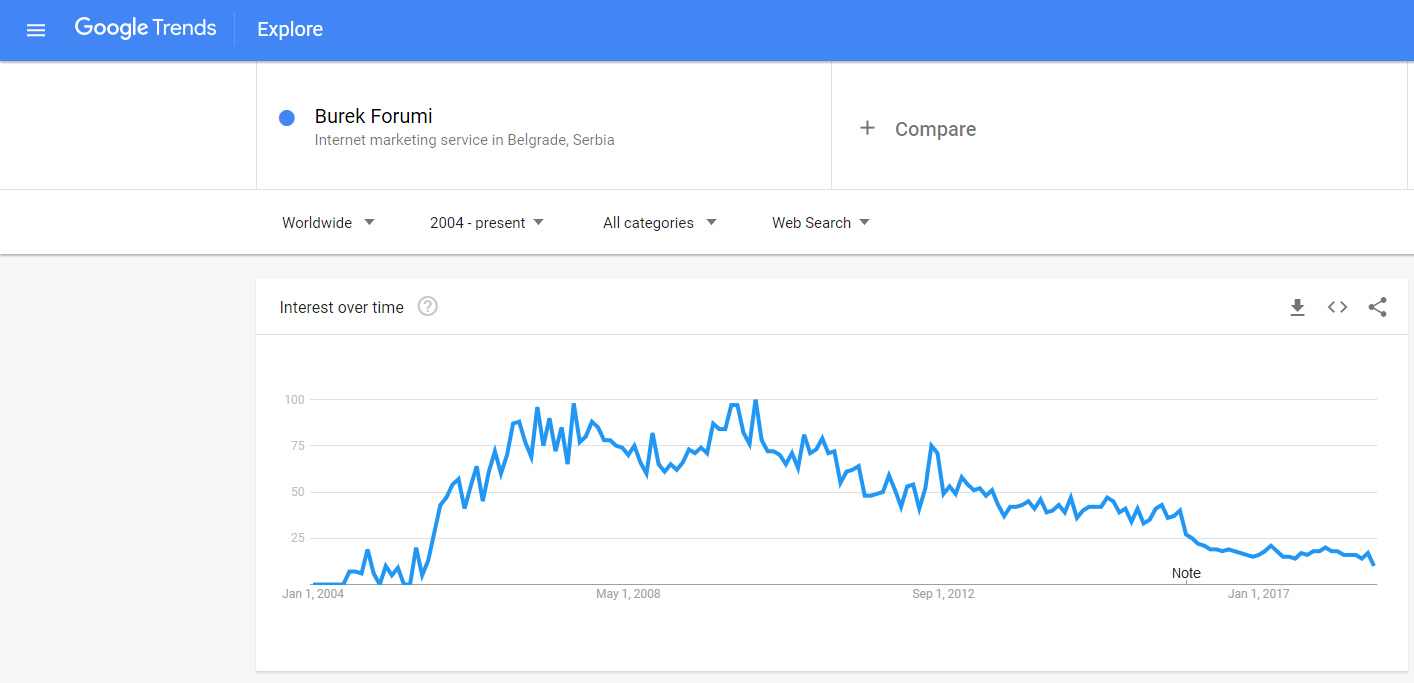This screenshot has width=1414, height=683.
Task: Expand the Worldwide region dropdown
Action: click(x=328, y=222)
